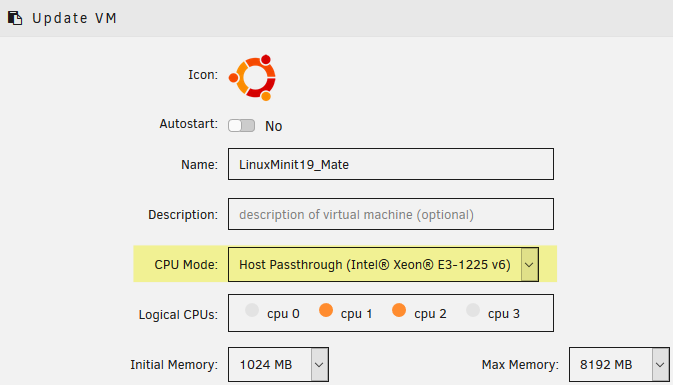Expand the Max Memory dropdown
The height and width of the screenshot is (385, 673).
[660, 364]
